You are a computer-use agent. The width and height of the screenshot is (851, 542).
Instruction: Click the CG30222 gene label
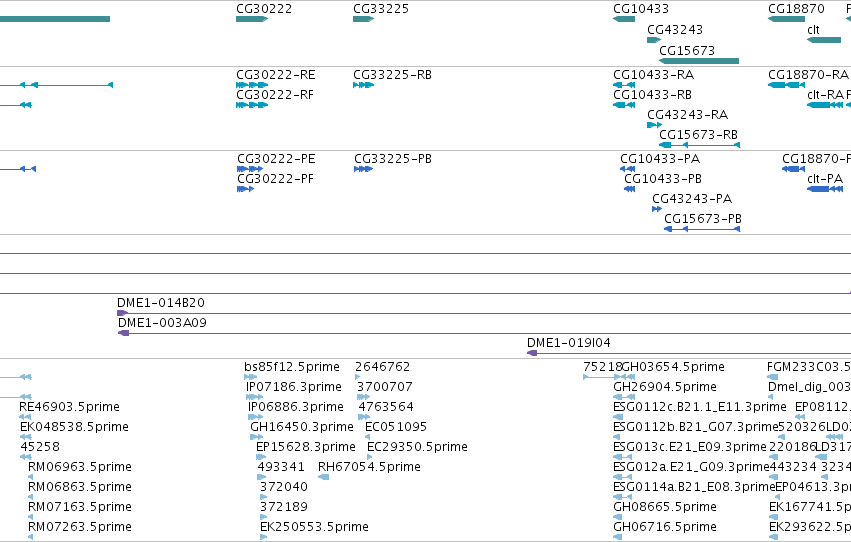tap(264, 9)
